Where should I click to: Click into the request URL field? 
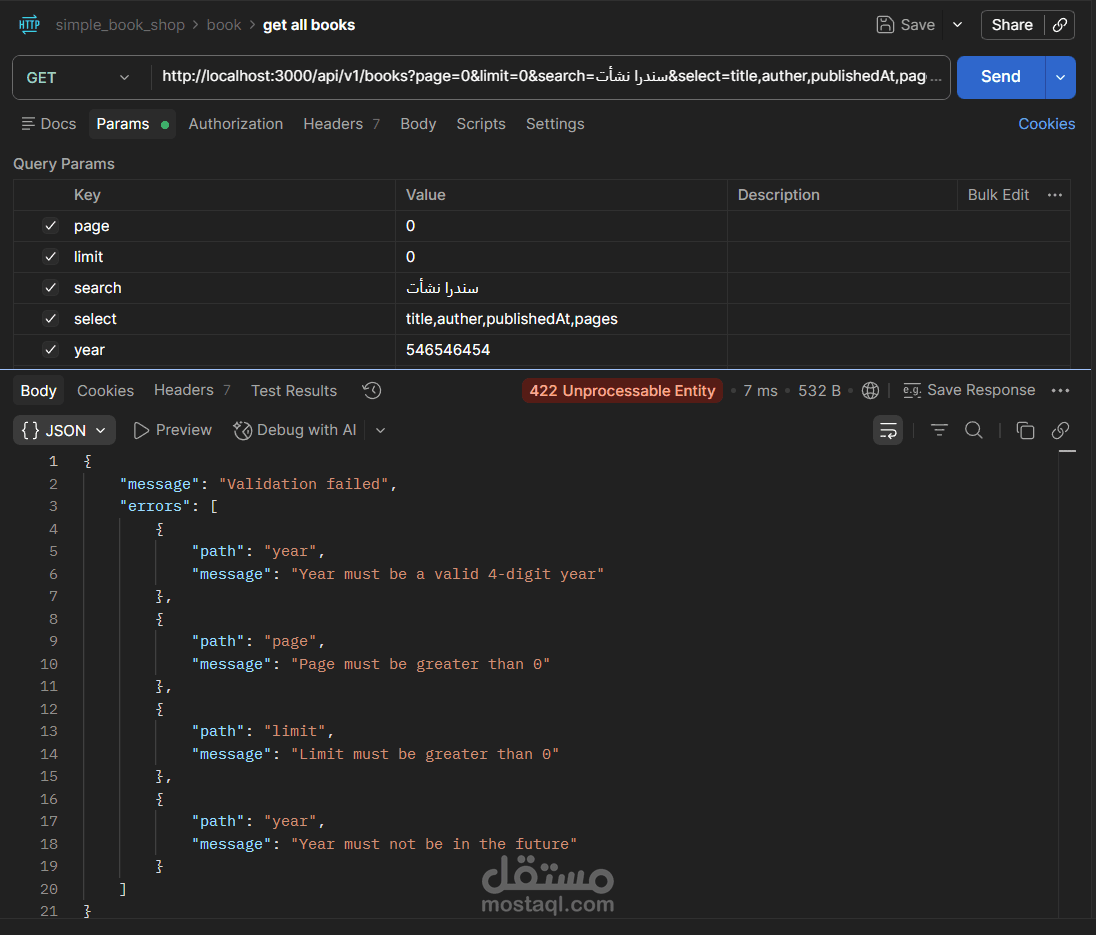(550, 77)
